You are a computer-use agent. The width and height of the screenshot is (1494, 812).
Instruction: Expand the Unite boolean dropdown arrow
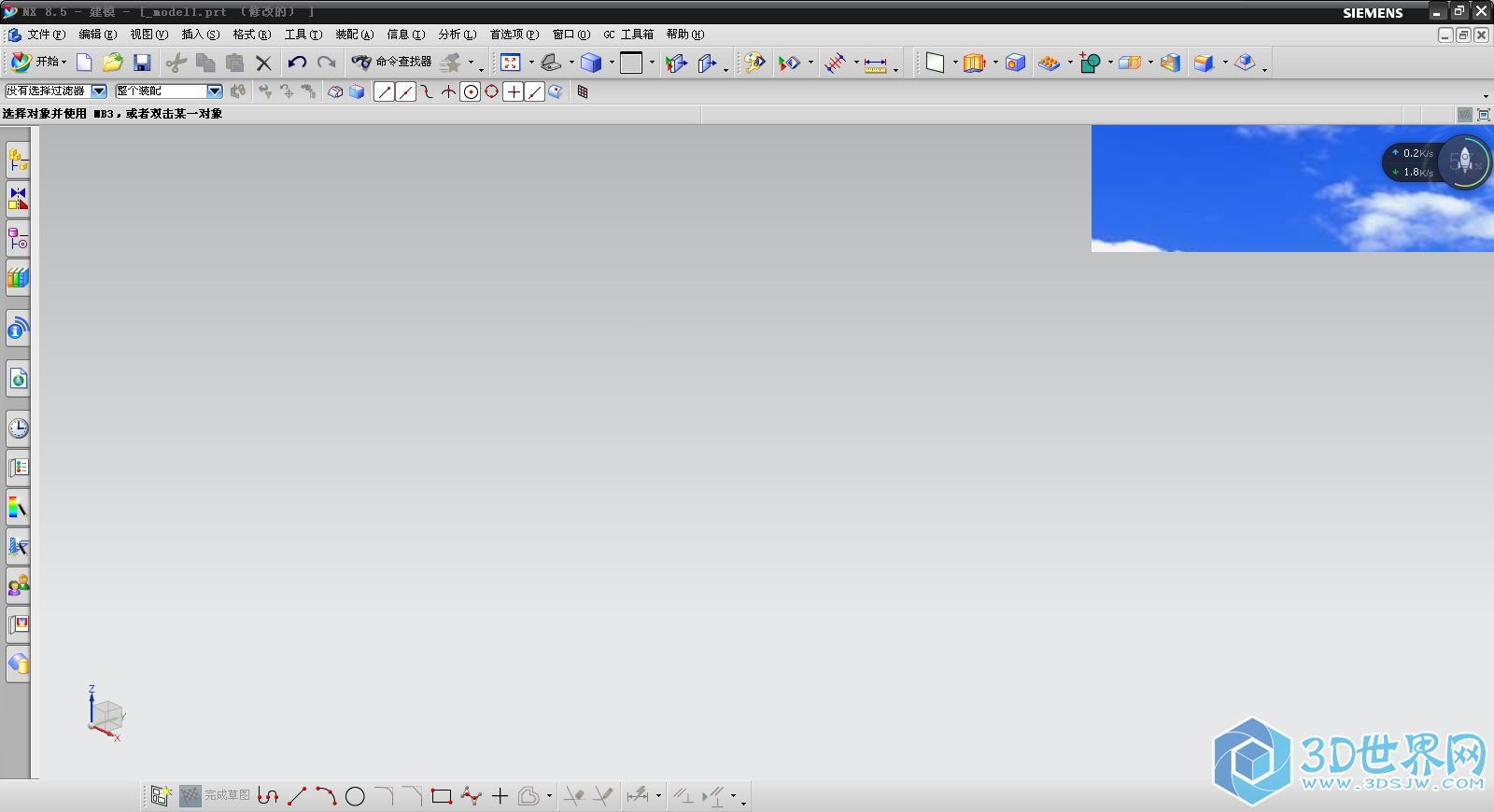[1110, 63]
